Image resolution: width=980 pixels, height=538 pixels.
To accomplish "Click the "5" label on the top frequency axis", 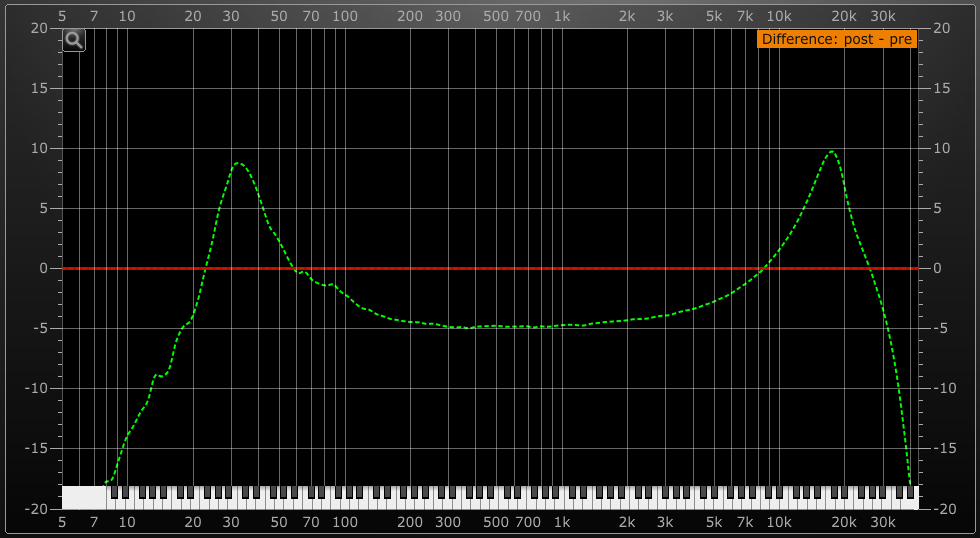I will click(x=62, y=16).
